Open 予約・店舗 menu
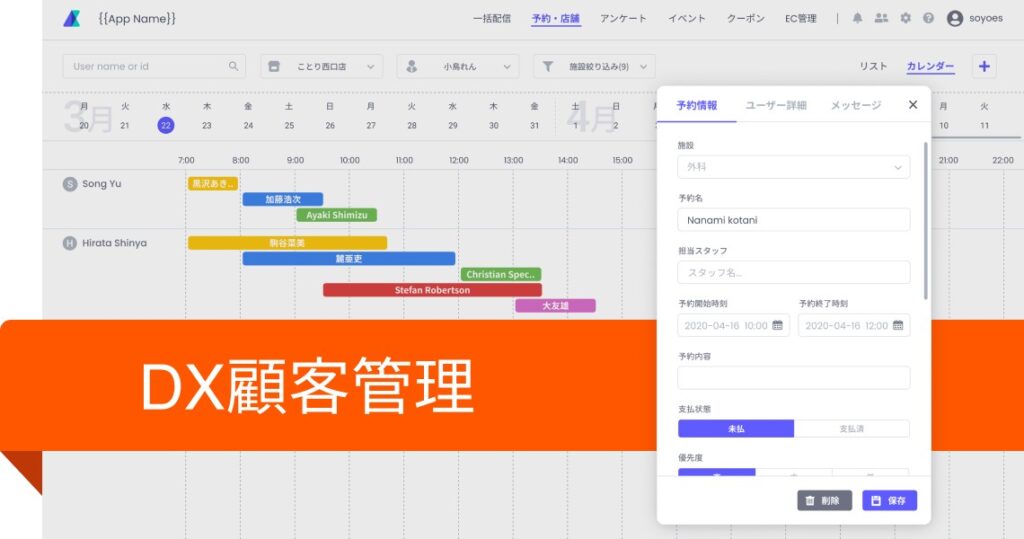This screenshot has height=539, width=1024. [x=556, y=18]
